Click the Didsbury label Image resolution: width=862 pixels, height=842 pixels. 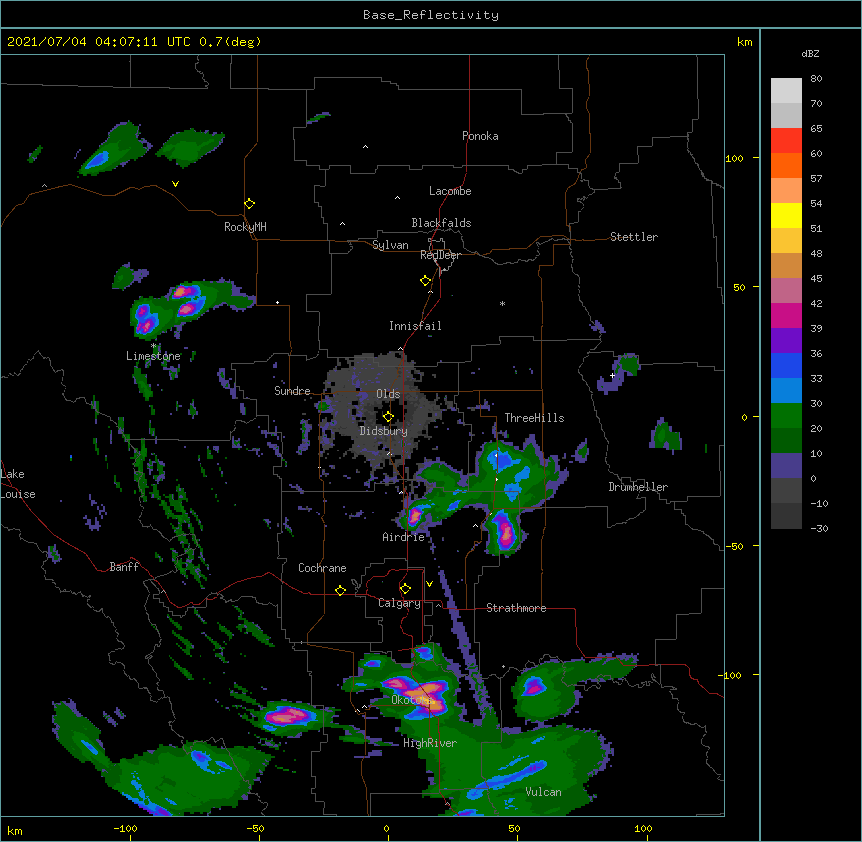(383, 431)
